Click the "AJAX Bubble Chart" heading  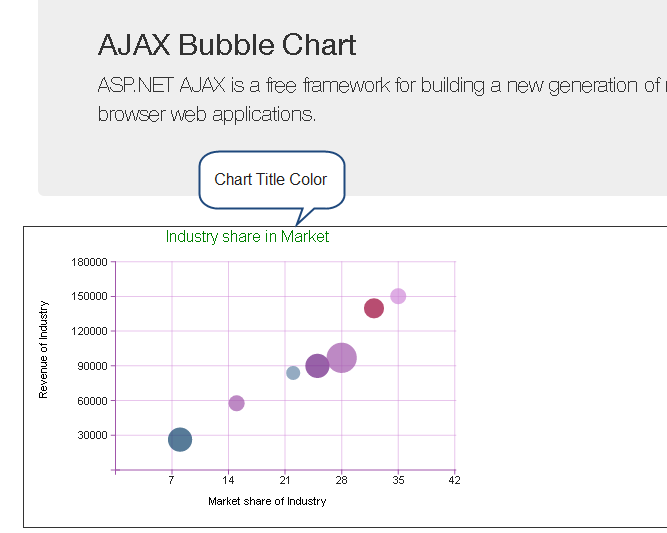point(227,45)
